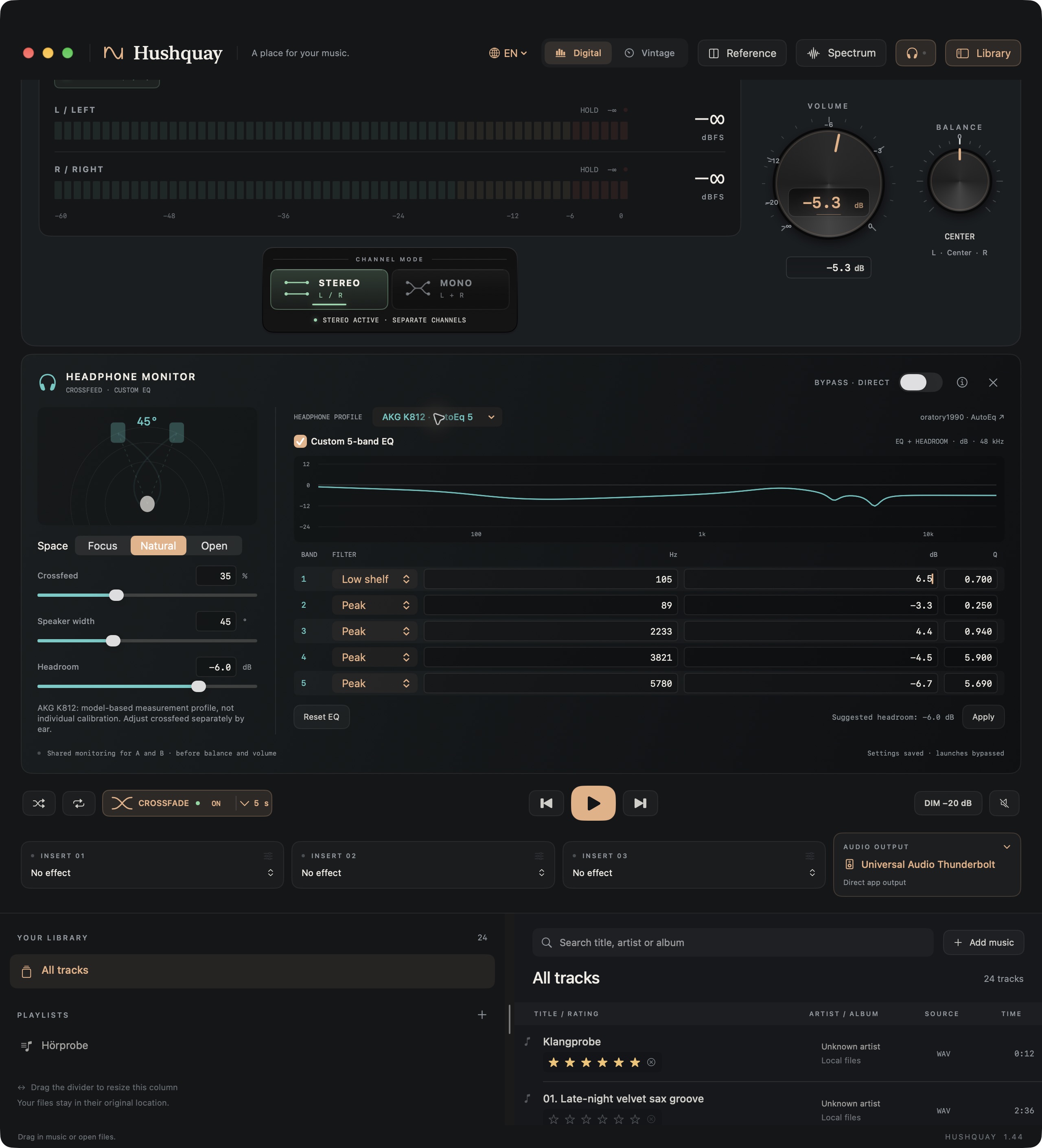
Task: Start playback with the play button
Action: pos(593,803)
